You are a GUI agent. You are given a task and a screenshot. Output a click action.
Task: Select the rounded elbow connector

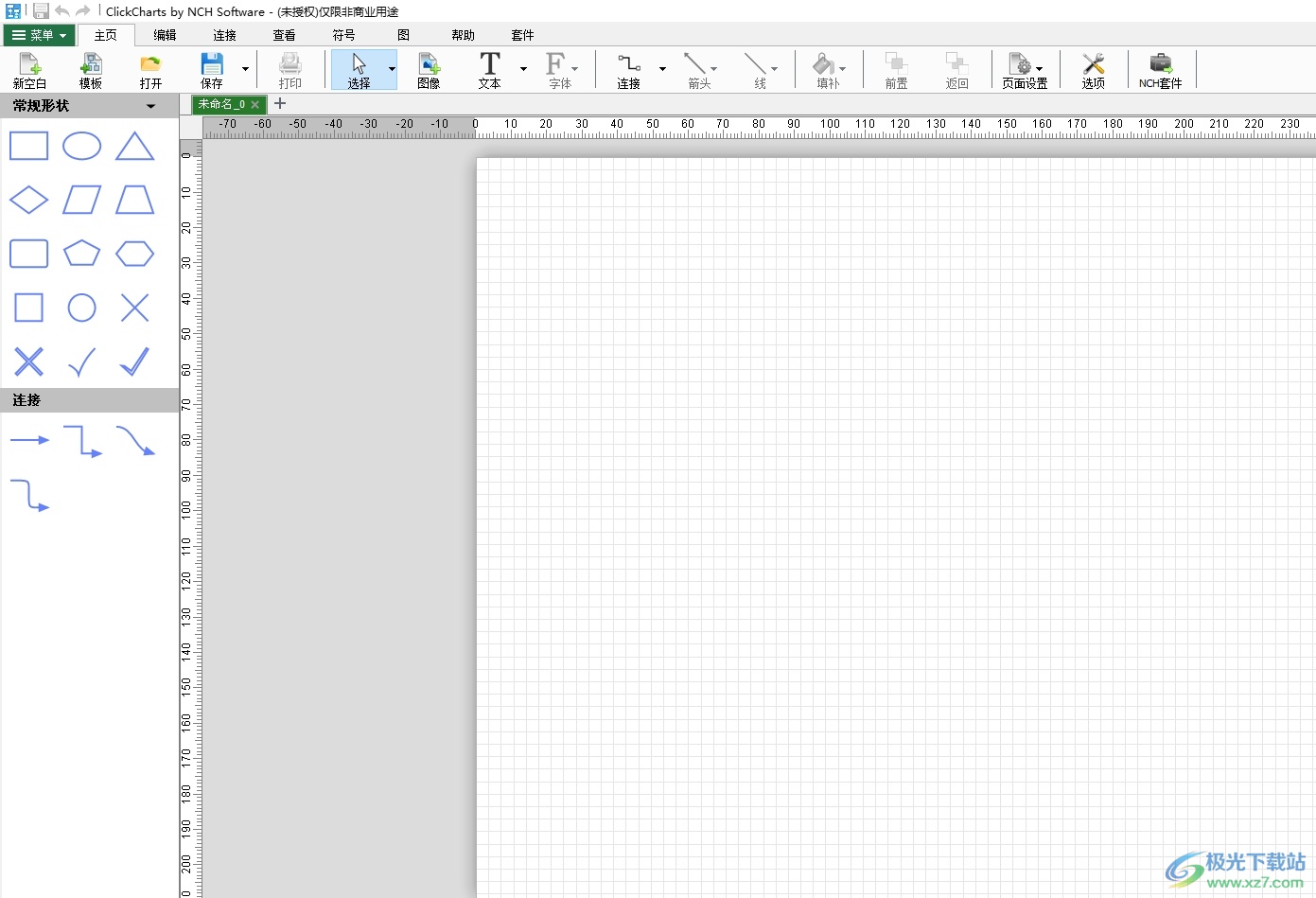pos(29,495)
